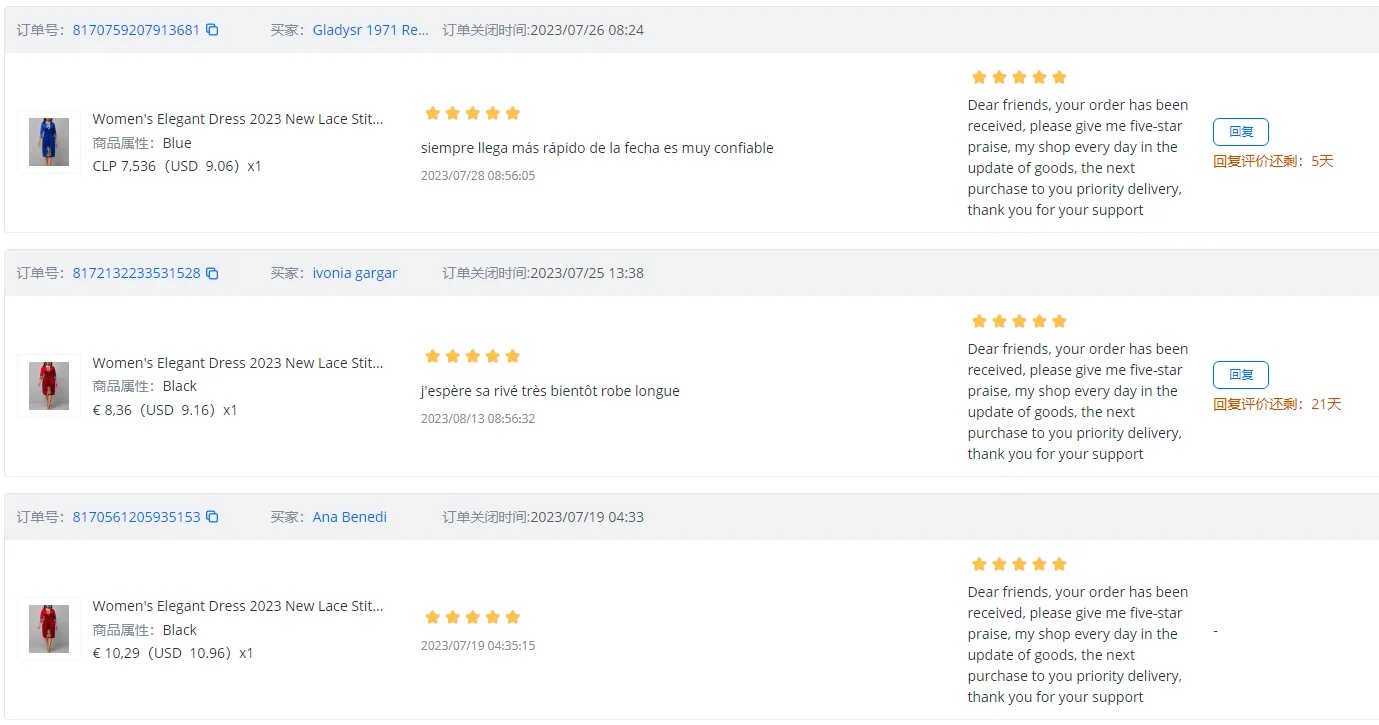This screenshot has height=725, width=1379.
Task: Click the buyer's star rating above the French review
Action: [x=472, y=356]
